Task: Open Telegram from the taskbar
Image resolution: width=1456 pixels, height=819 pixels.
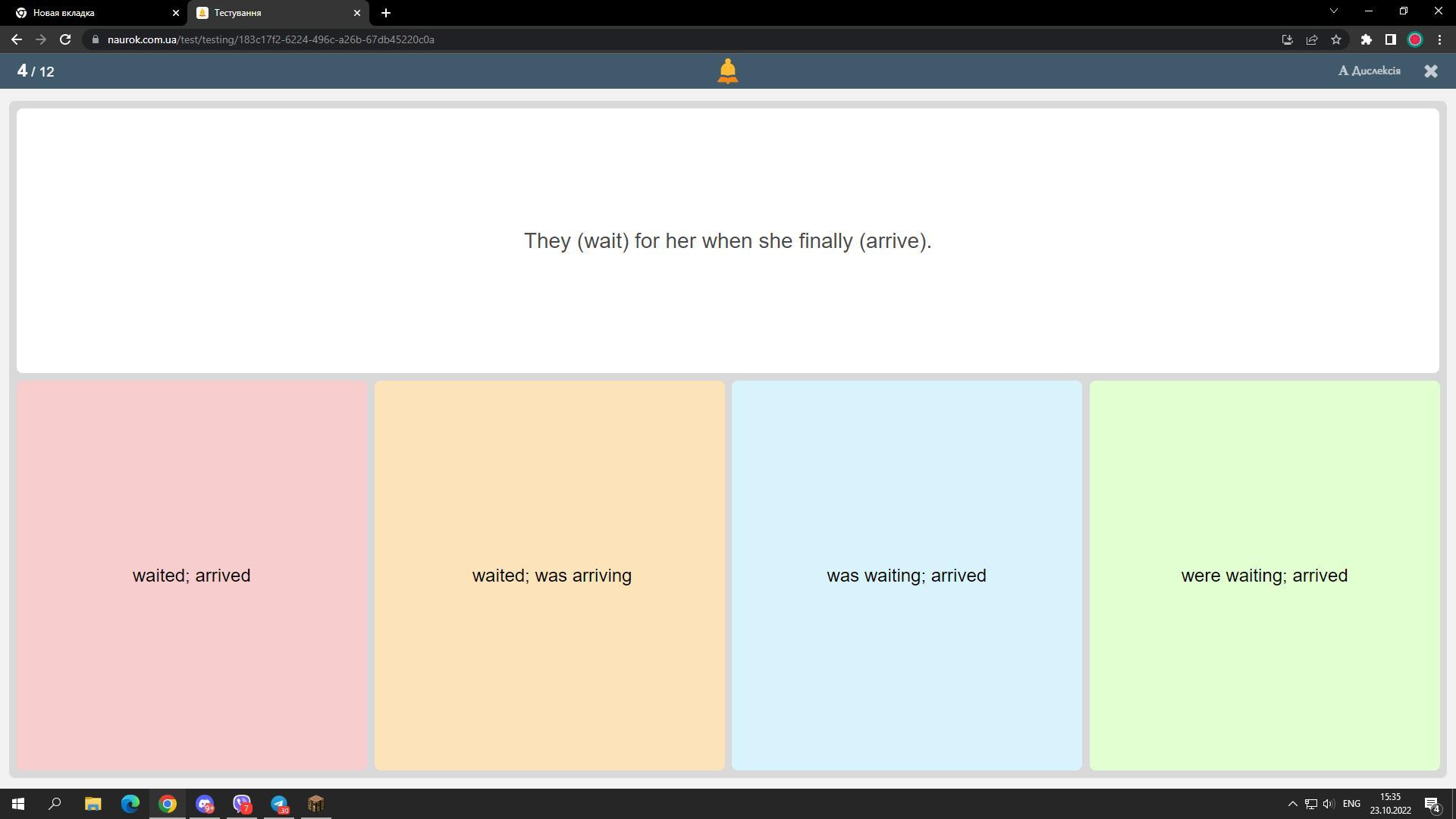Action: tap(279, 804)
